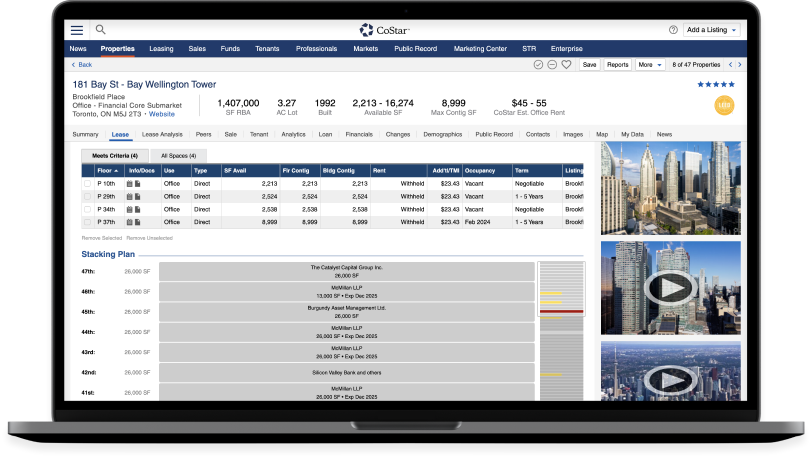
Task: Open the hamburger main menu
Action: 77,30
